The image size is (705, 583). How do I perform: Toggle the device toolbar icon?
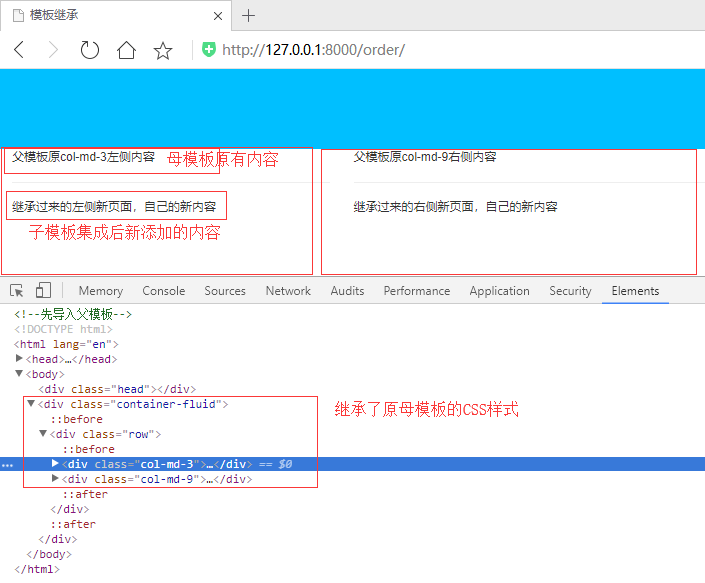coord(43,290)
